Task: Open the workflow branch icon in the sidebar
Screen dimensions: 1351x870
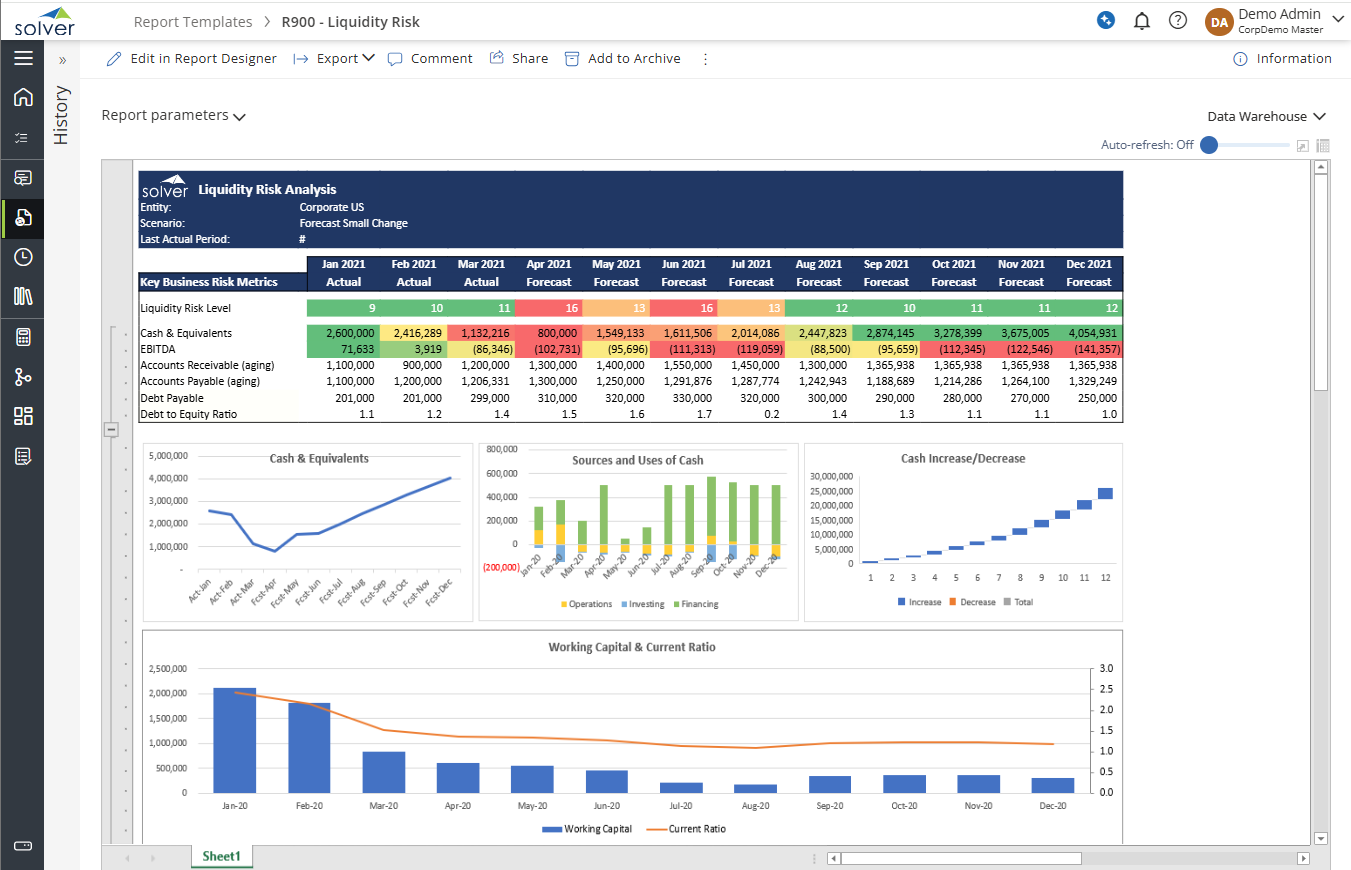Action: pyautogui.click(x=23, y=377)
